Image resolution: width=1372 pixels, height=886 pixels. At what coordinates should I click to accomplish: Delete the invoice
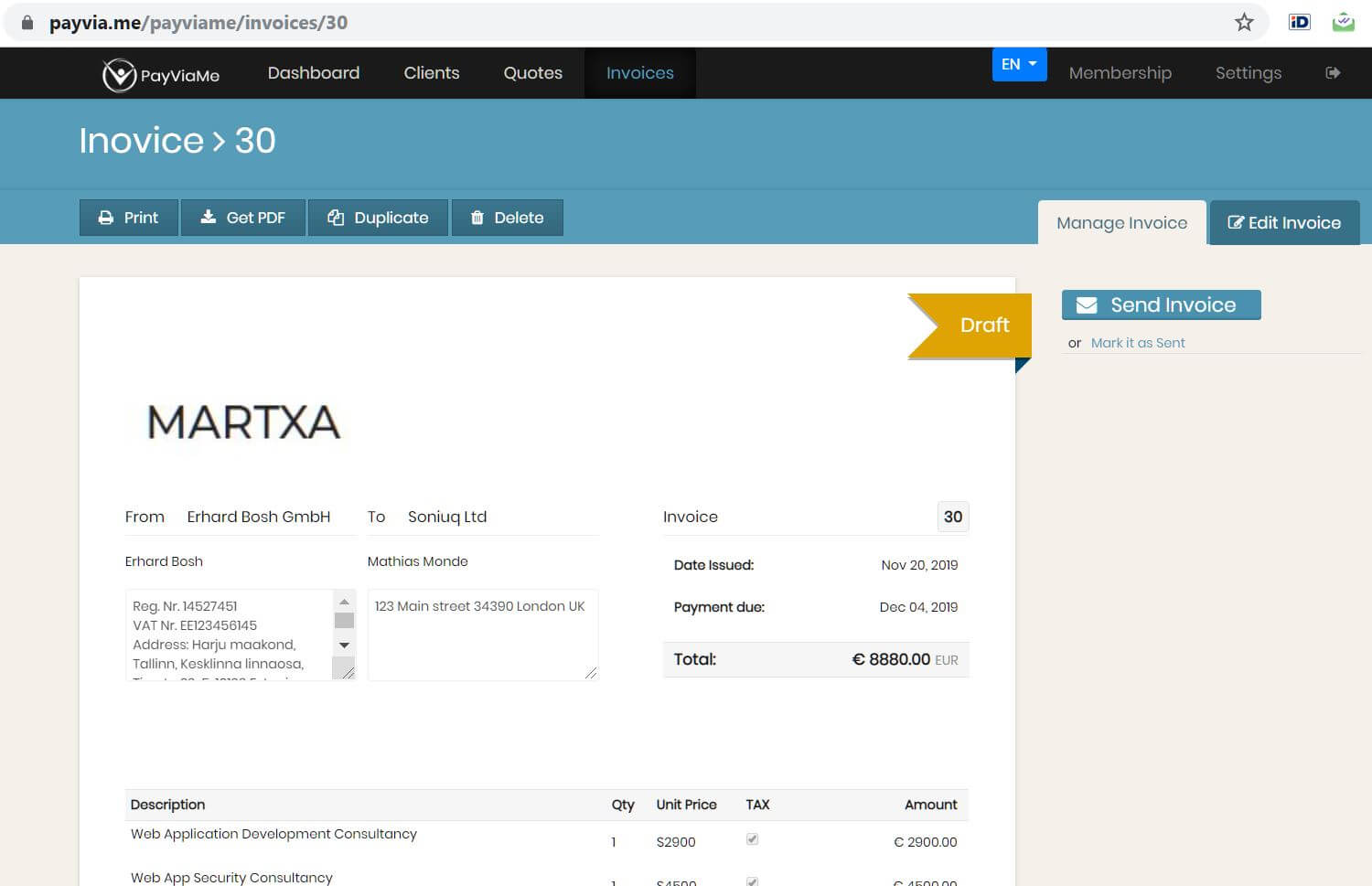click(508, 218)
